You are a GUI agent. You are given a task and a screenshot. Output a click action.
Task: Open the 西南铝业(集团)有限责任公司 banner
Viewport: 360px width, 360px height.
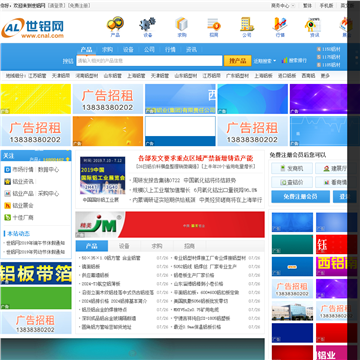pos(180,99)
